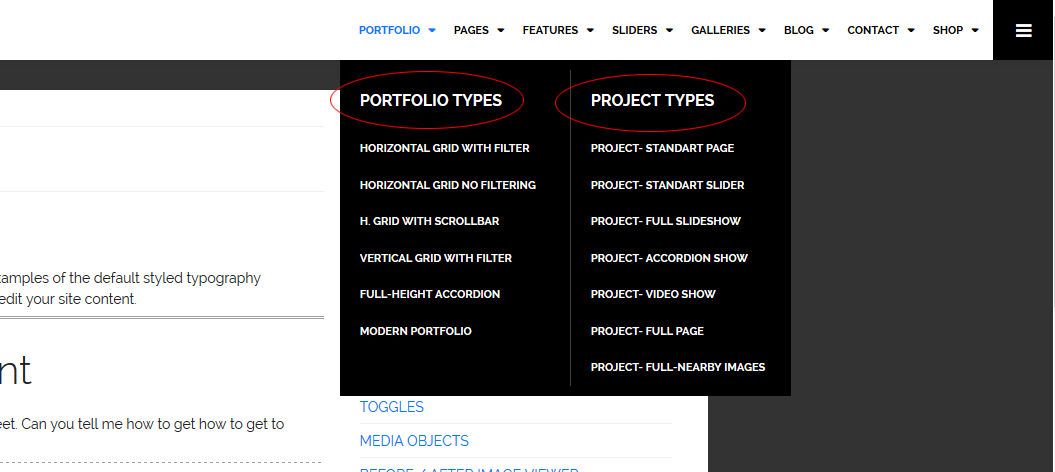The height and width of the screenshot is (472, 1055).
Task: Open Project- Full-Nearby Images
Action: click(x=677, y=367)
